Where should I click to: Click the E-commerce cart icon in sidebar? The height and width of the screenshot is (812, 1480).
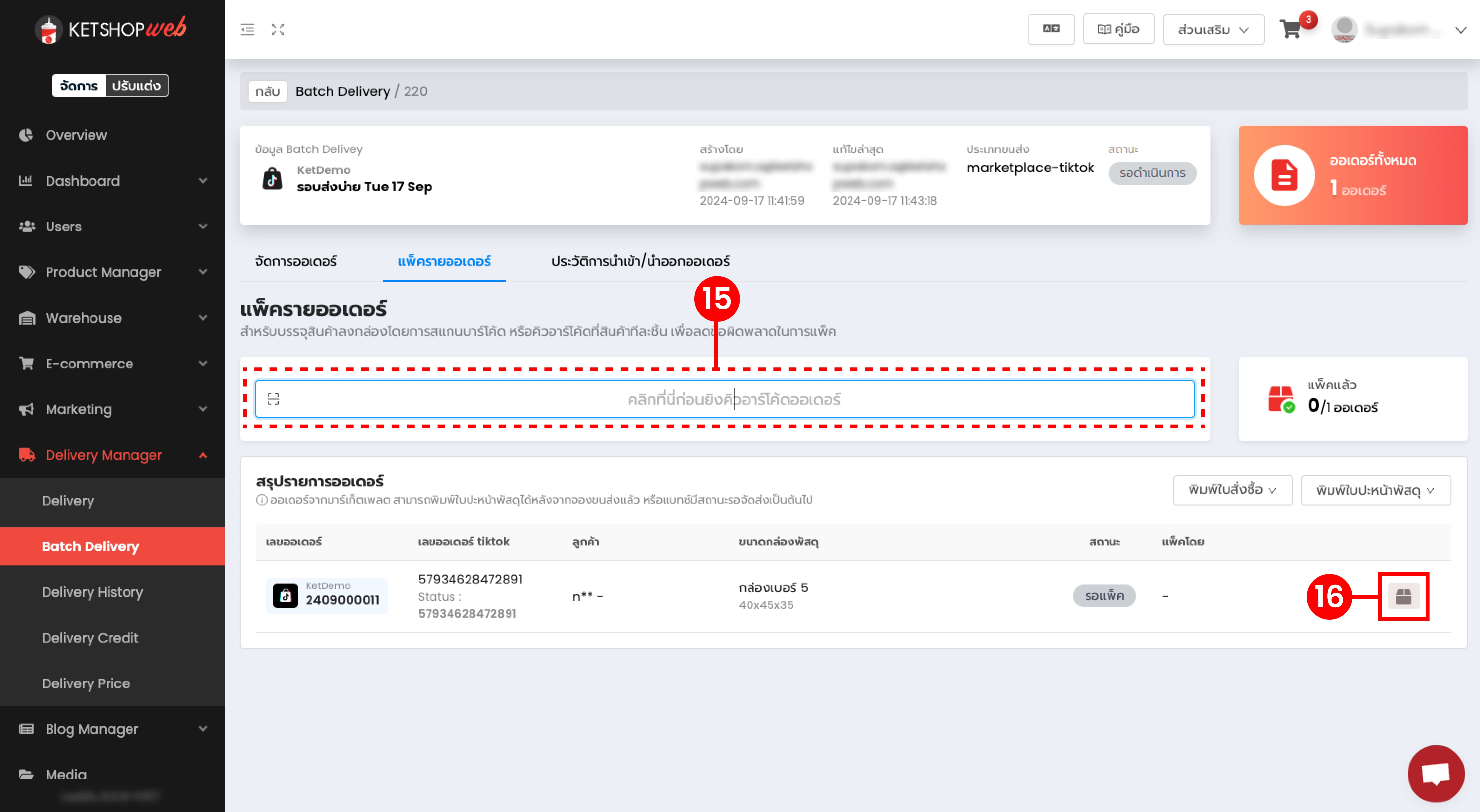tap(26, 363)
